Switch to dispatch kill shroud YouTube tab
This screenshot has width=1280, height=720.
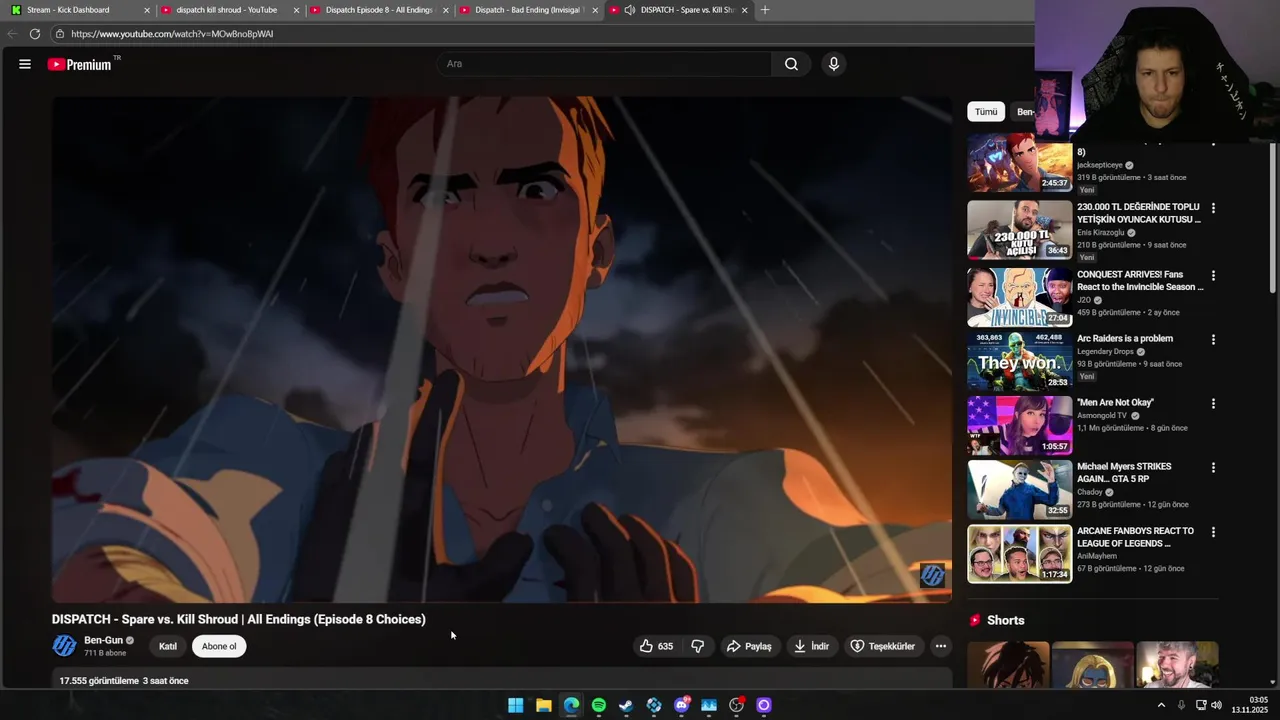click(226, 10)
